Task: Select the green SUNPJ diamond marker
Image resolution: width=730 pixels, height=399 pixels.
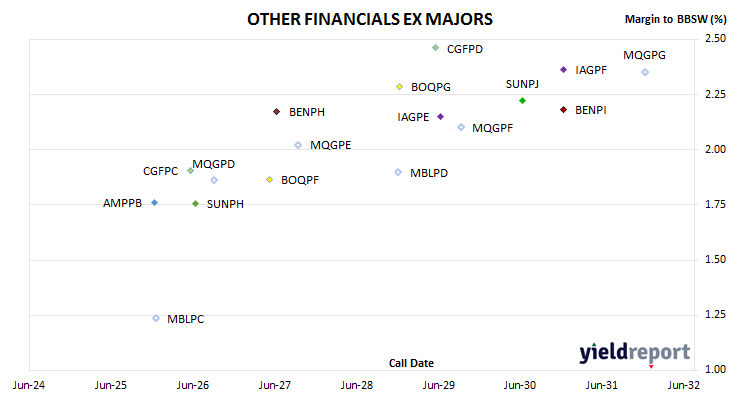Action: click(522, 101)
